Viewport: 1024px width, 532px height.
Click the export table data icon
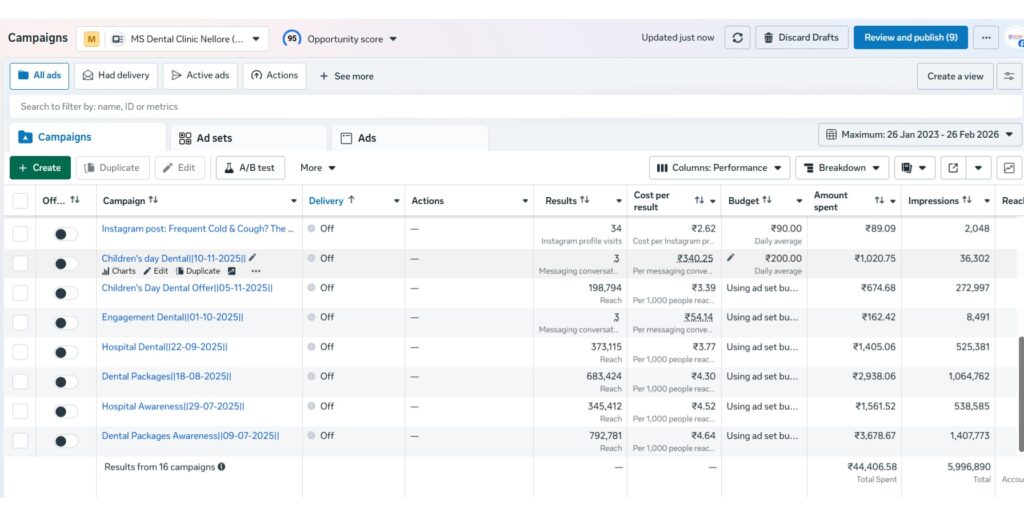[953, 168]
